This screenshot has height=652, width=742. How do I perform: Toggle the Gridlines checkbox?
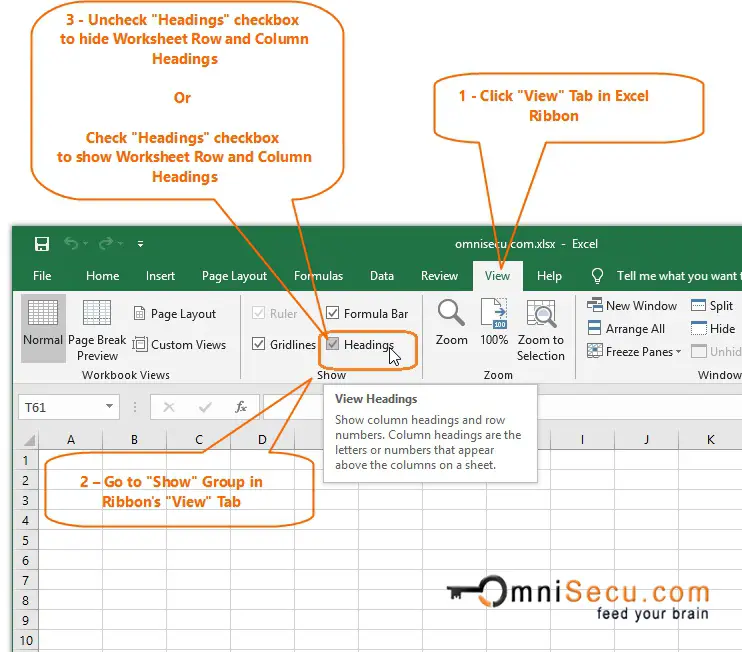click(258, 344)
